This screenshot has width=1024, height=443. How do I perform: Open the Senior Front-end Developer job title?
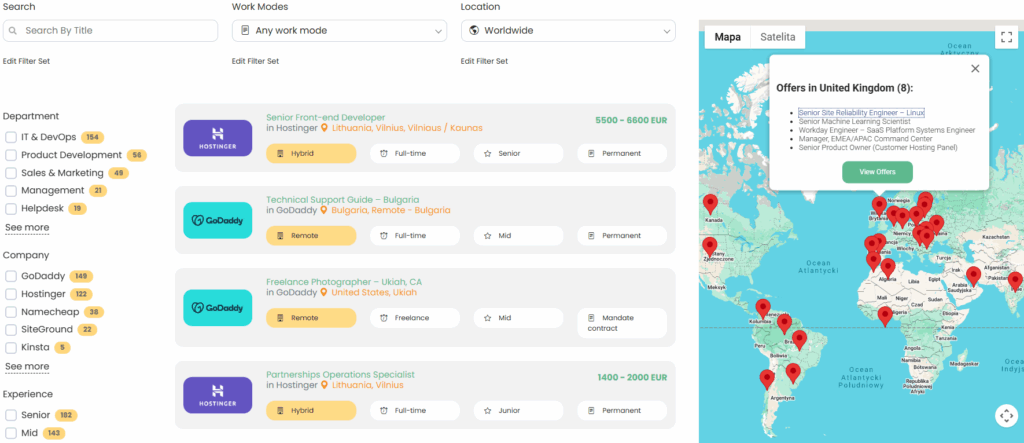pos(326,118)
